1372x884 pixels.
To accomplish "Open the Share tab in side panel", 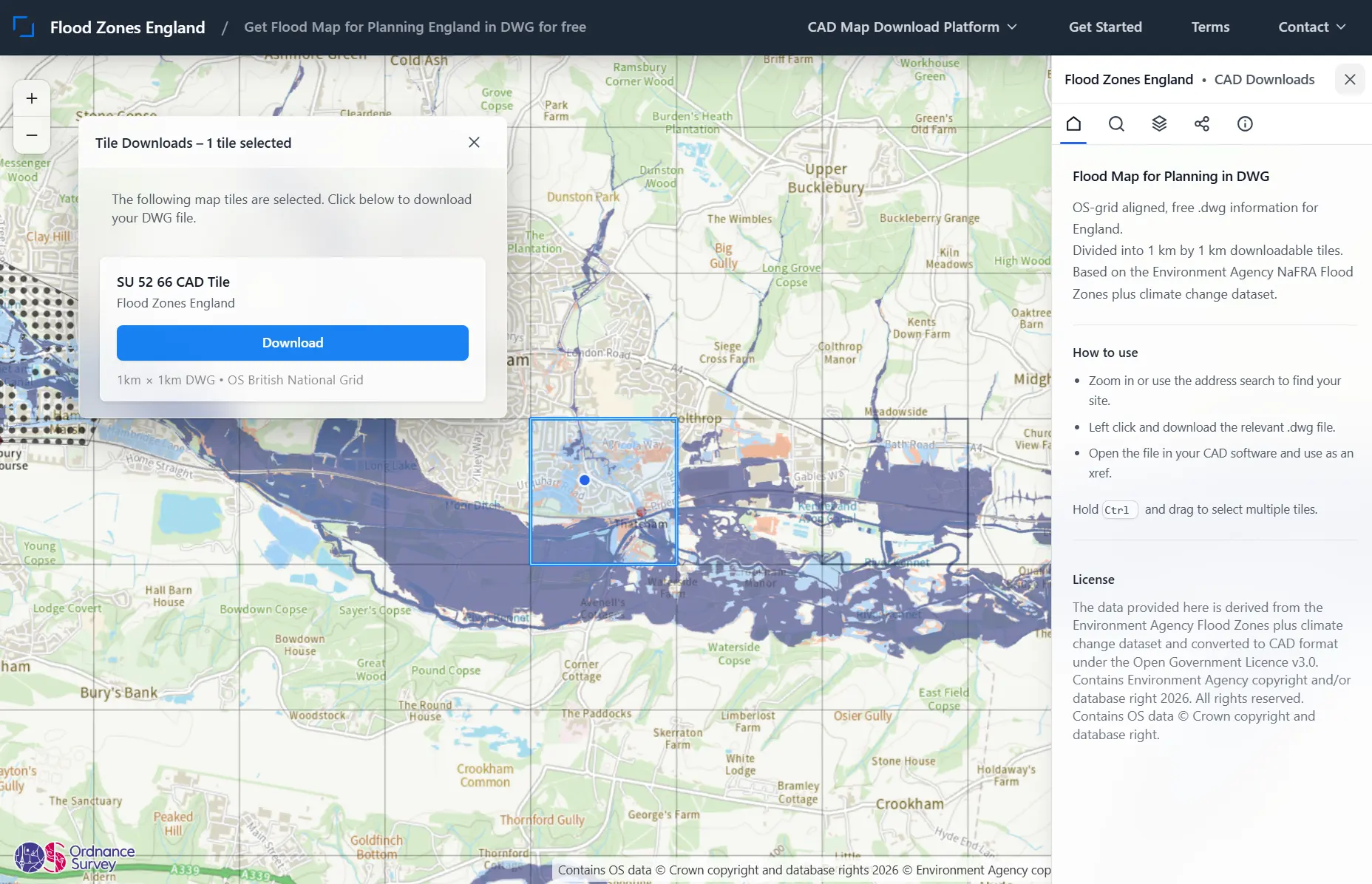I will pyautogui.click(x=1202, y=123).
